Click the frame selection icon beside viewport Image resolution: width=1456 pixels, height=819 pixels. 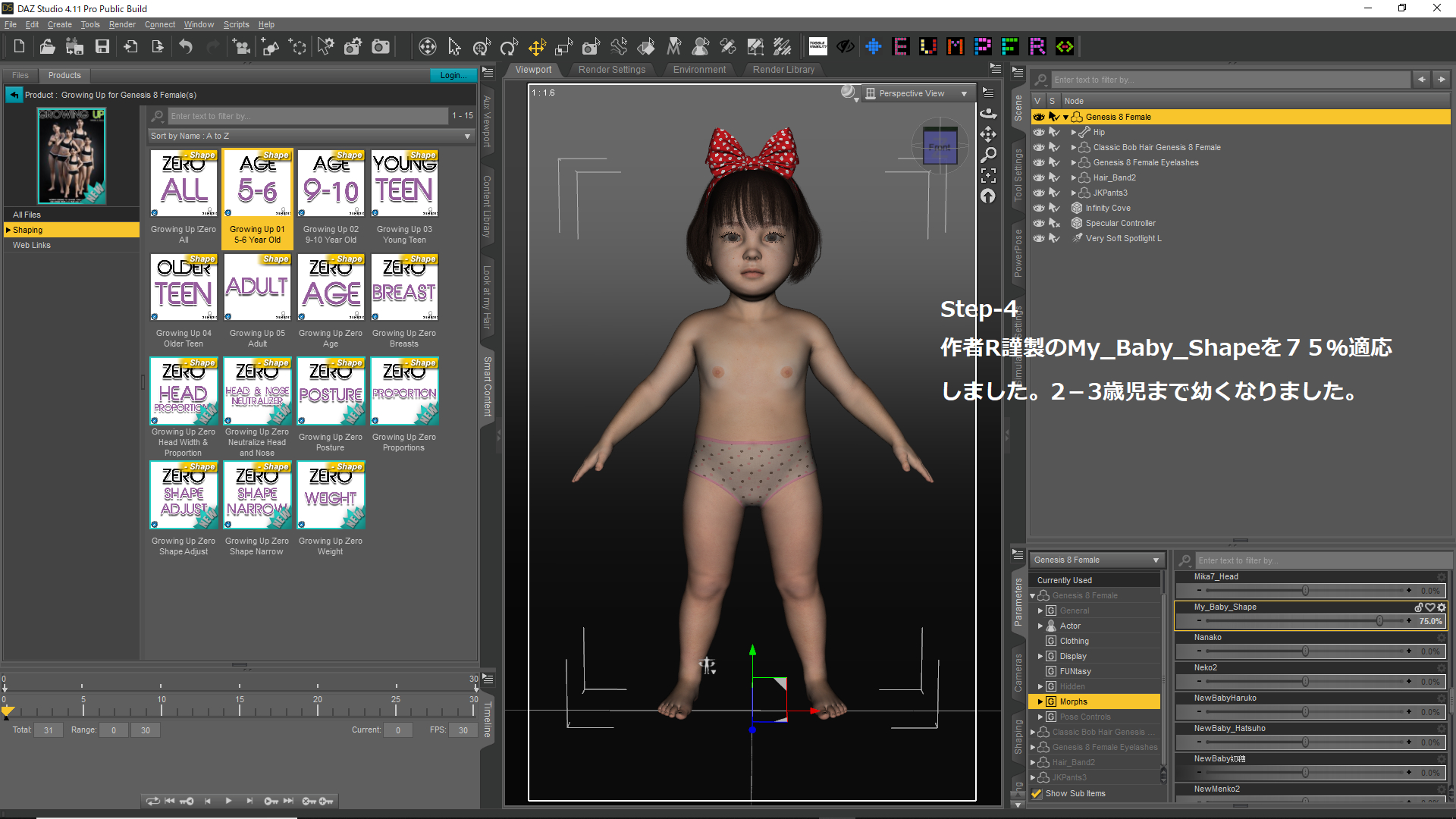coord(988,175)
